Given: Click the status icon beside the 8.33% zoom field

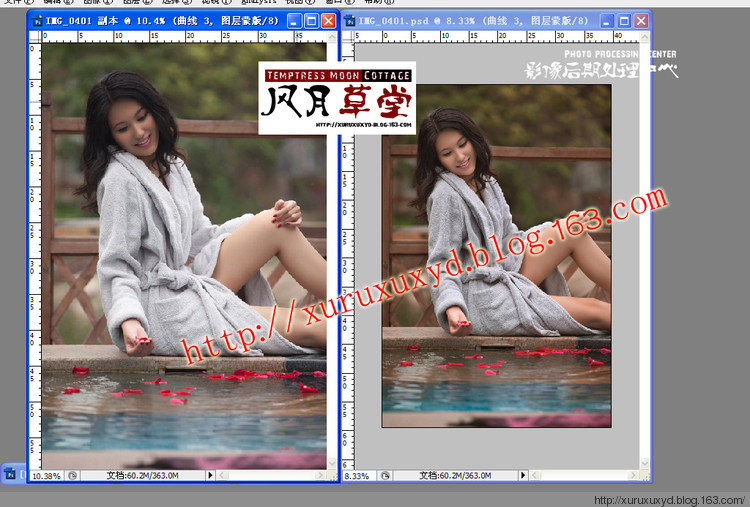Looking at the screenshot, I should pos(385,475).
